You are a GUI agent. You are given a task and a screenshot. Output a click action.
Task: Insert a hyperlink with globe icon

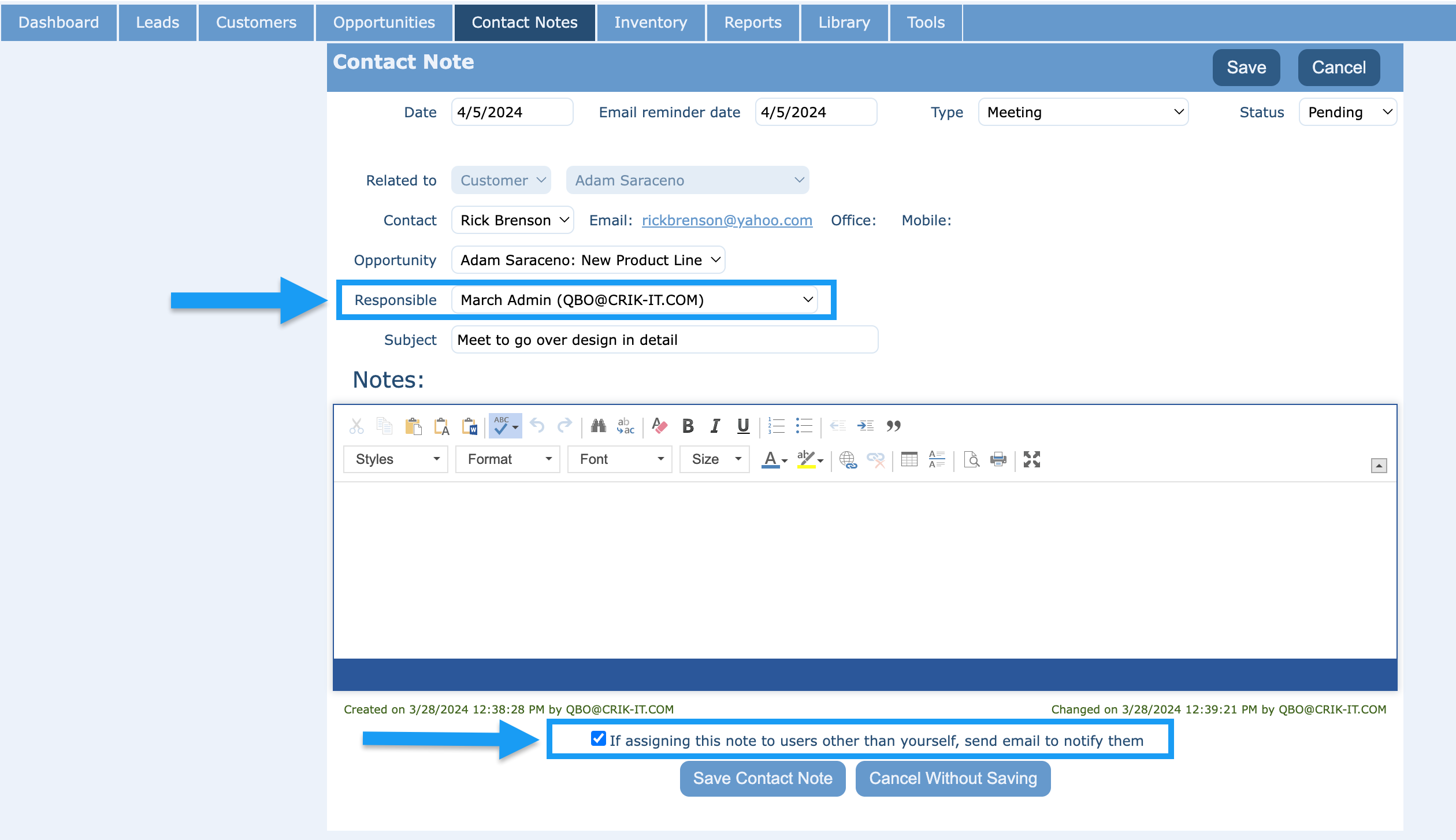pos(848,459)
